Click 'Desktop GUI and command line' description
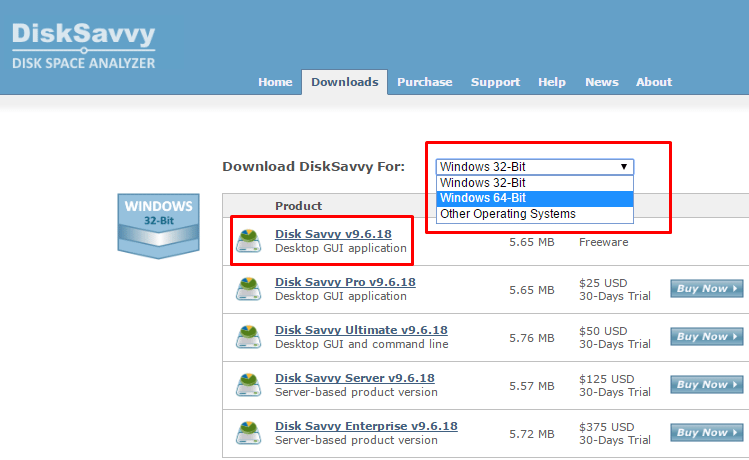Screen dimensions: 749x460 coord(362,344)
